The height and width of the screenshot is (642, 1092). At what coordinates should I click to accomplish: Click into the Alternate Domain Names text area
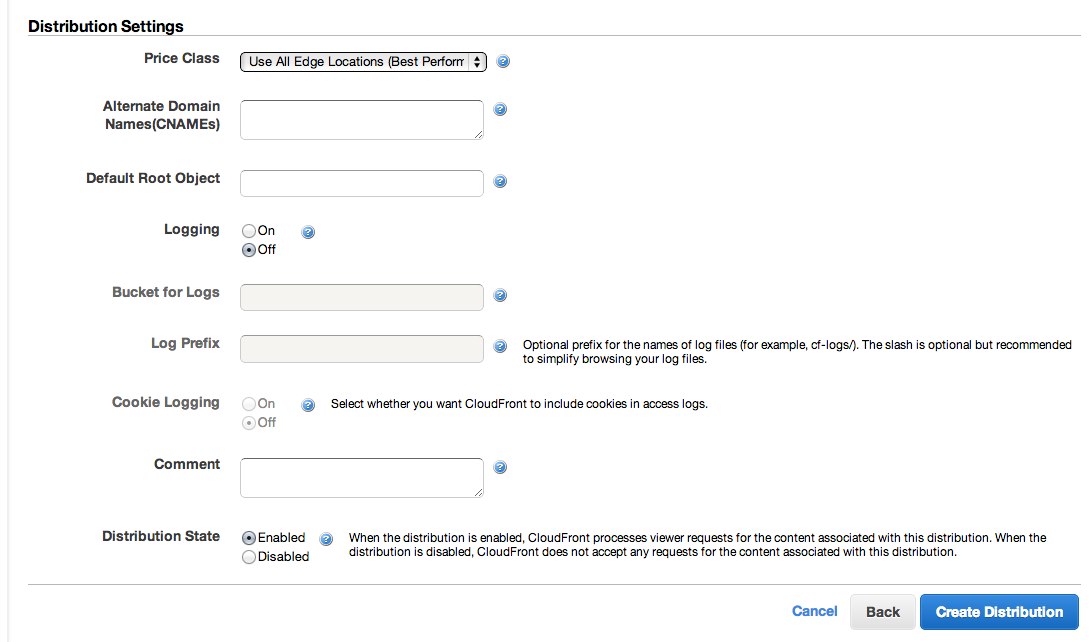pyautogui.click(x=362, y=119)
